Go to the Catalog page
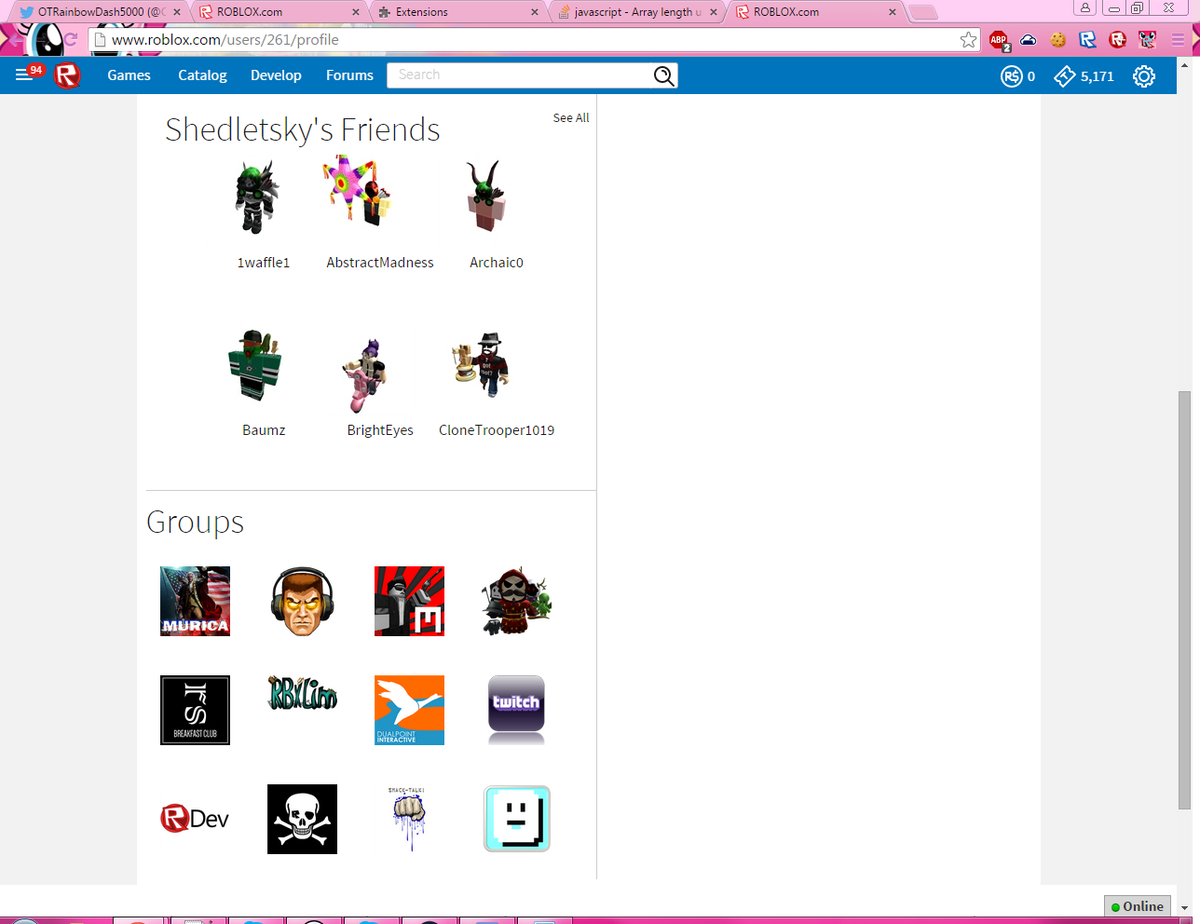This screenshot has width=1200, height=924. click(x=202, y=75)
